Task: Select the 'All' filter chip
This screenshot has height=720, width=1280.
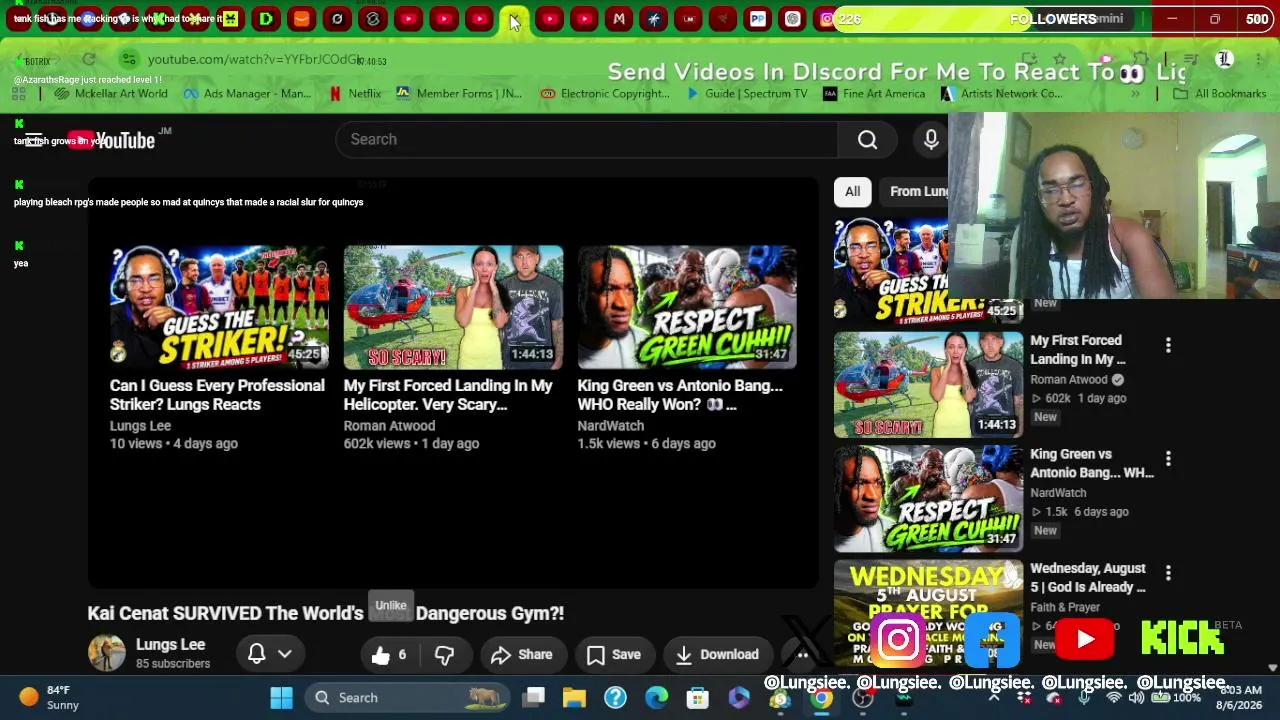Action: click(x=852, y=191)
